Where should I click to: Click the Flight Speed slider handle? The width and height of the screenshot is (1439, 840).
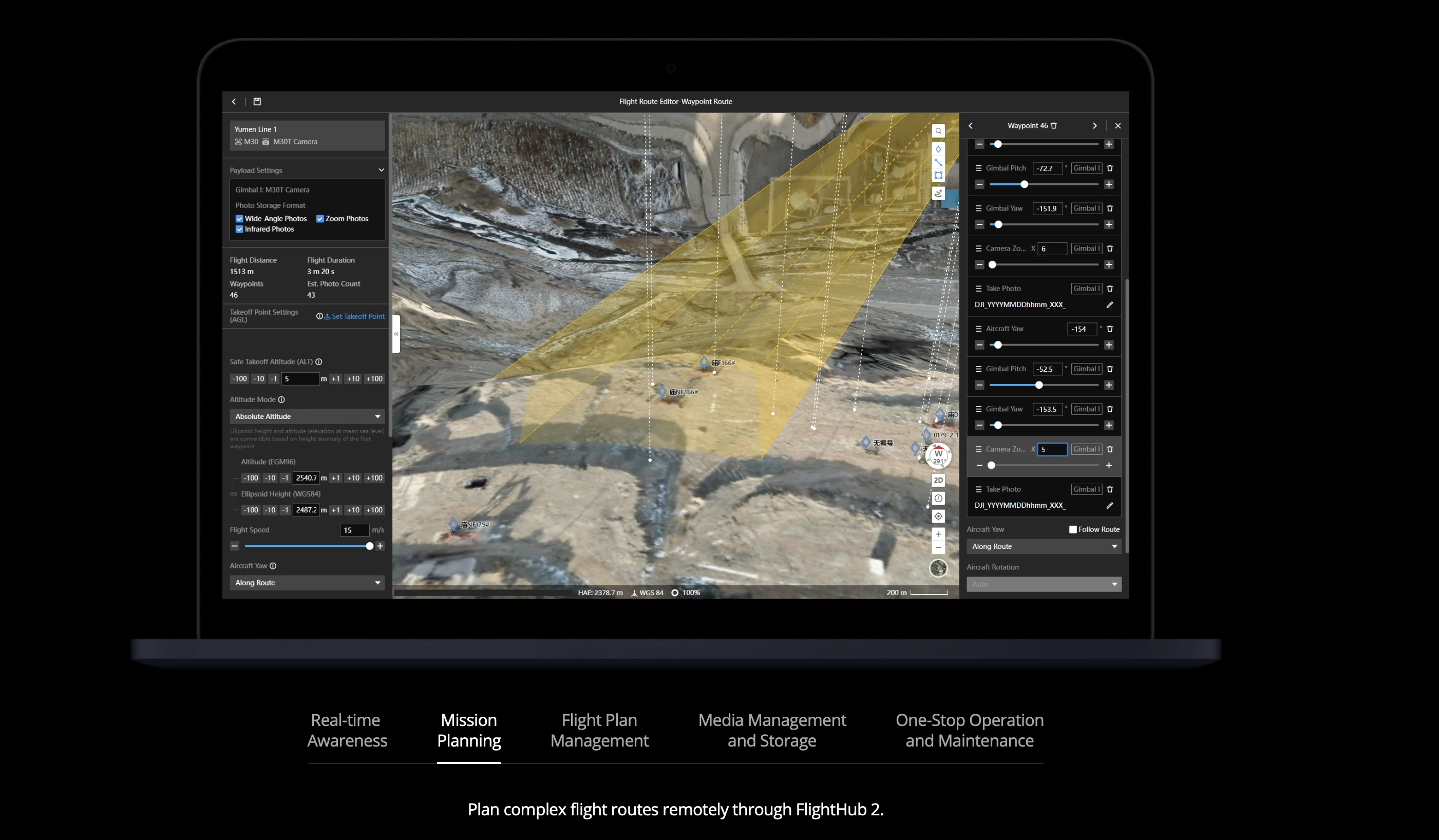[369, 546]
